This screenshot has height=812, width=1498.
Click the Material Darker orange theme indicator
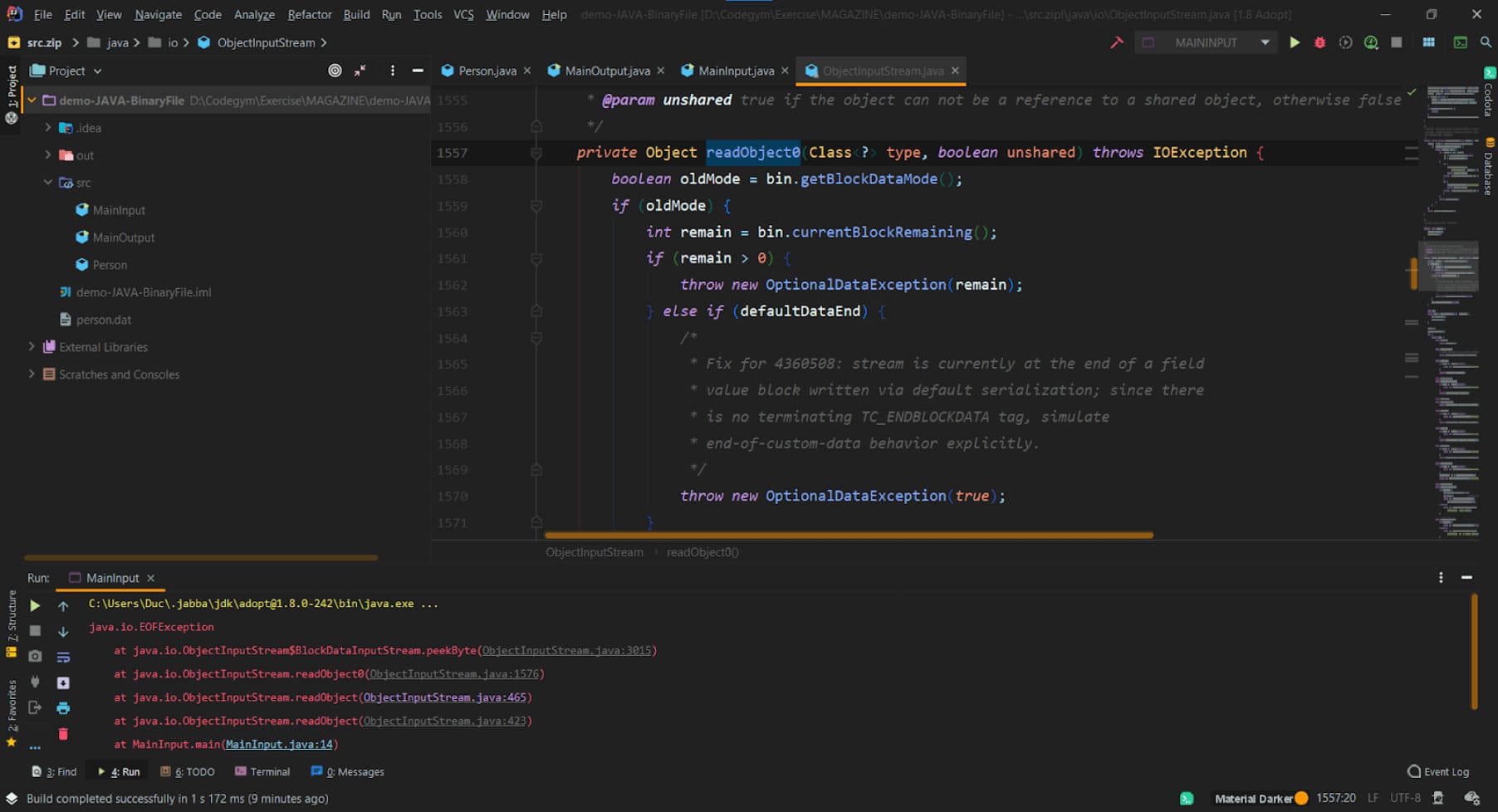(x=1301, y=798)
